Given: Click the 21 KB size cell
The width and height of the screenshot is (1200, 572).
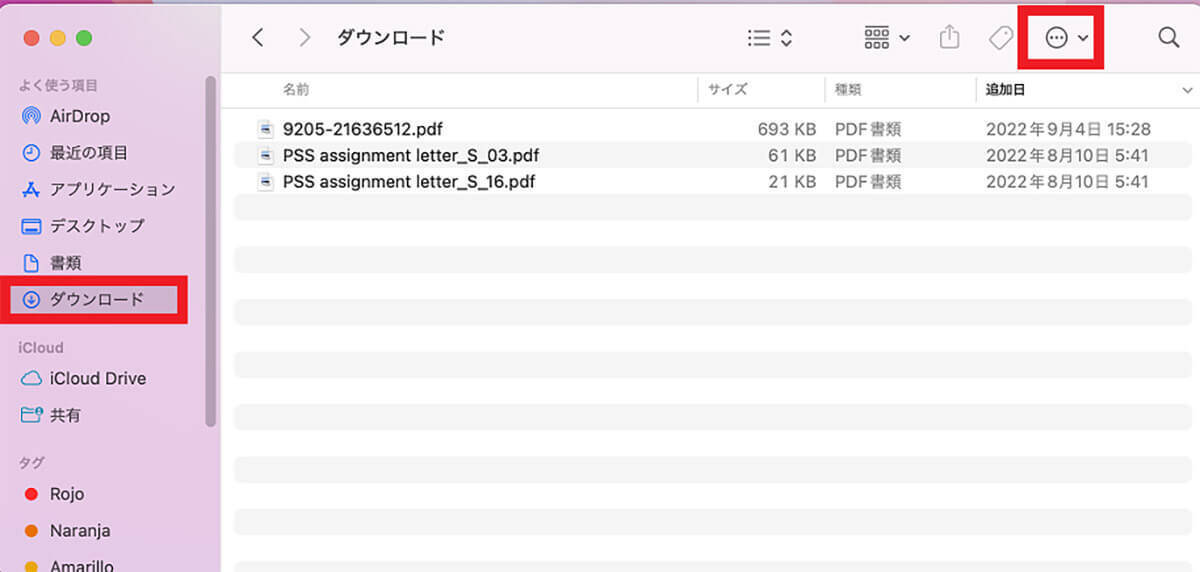Looking at the screenshot, I should 792,182.
